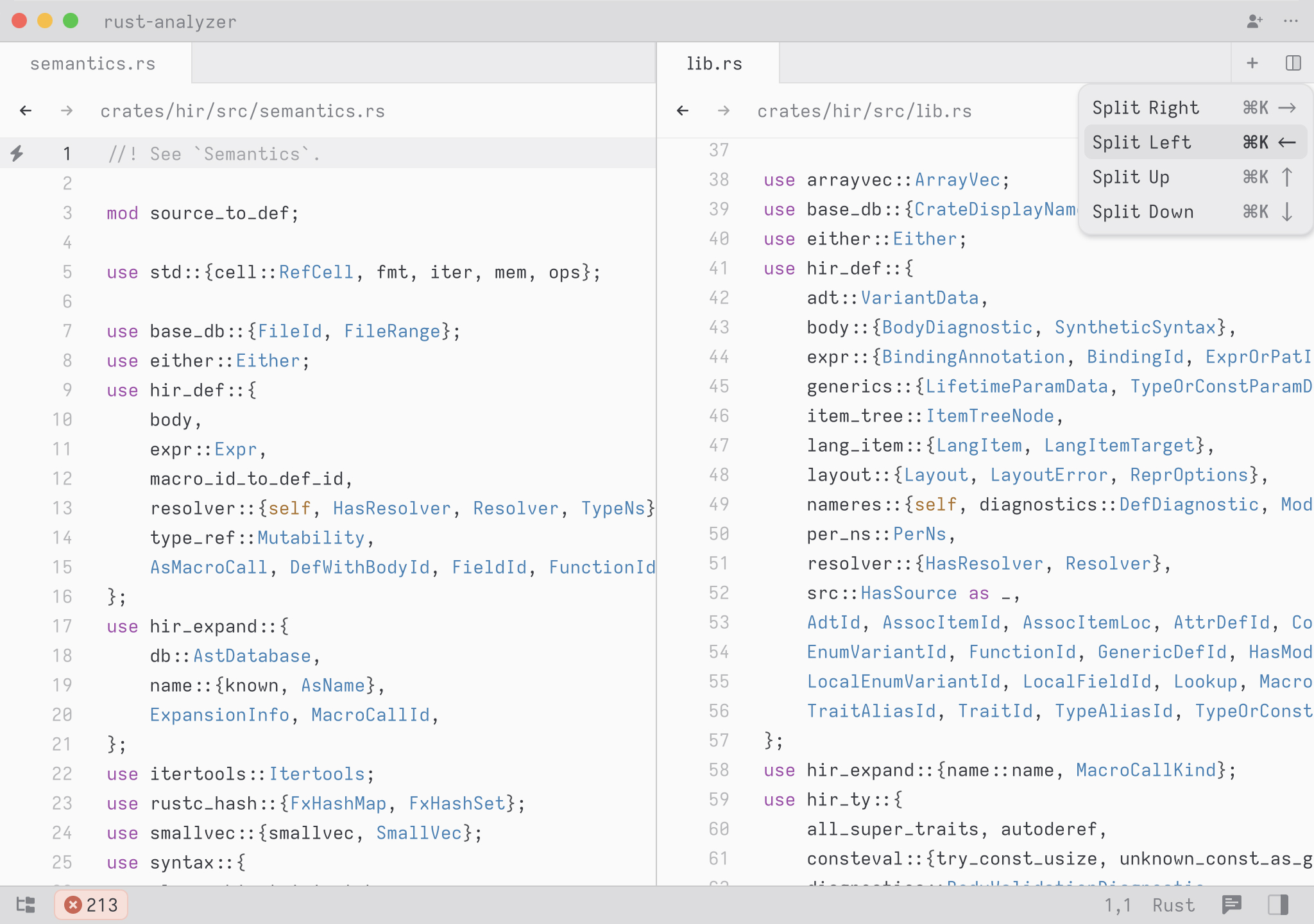Open the Rust language selector
This screenshot has height=924, width=1314.
(1173, 905)
